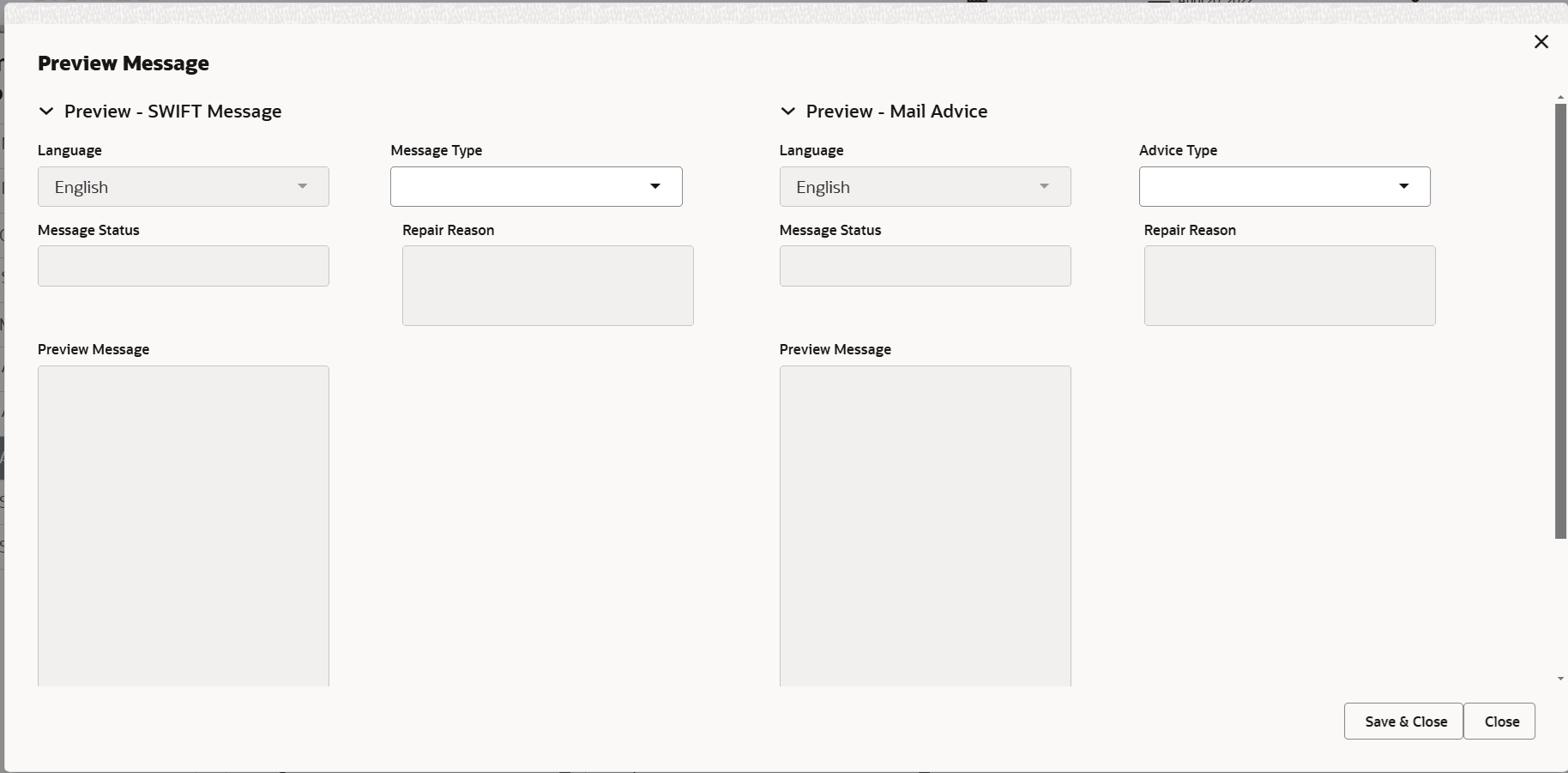Click the Save & Close button
Screen dimensions: 1568x773
point(1403,722)
